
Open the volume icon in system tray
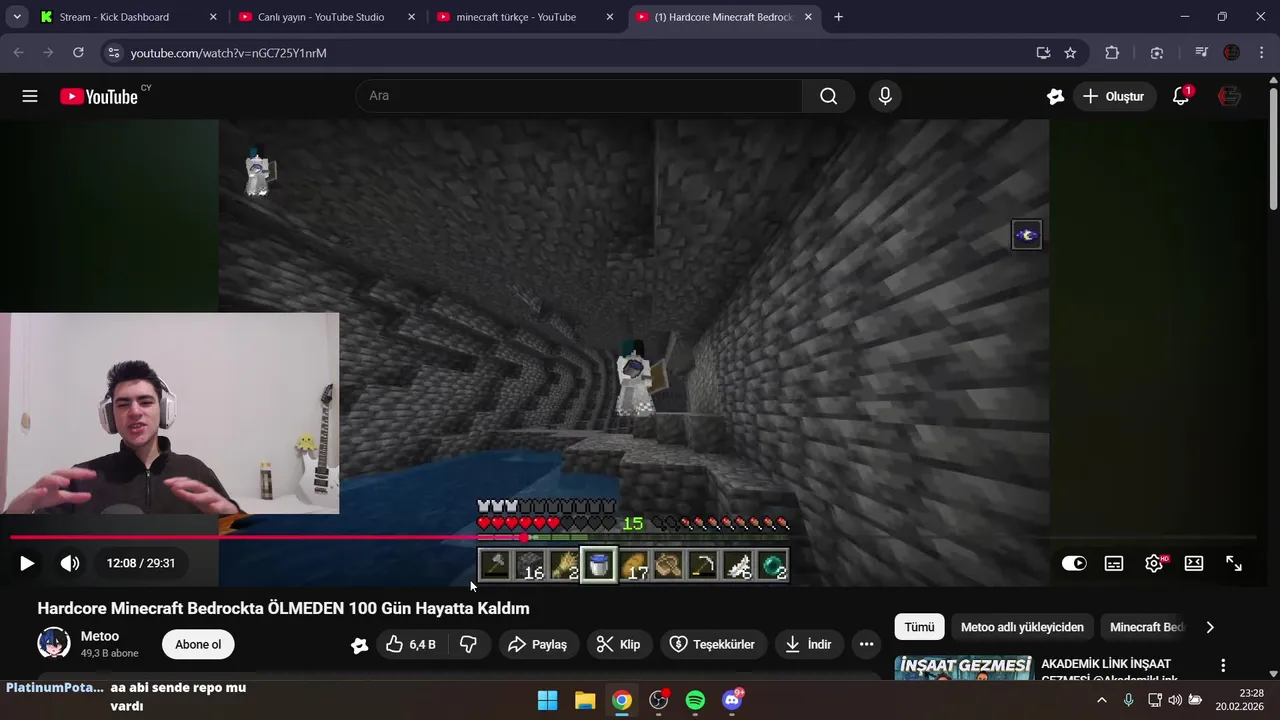[1175, 700]
